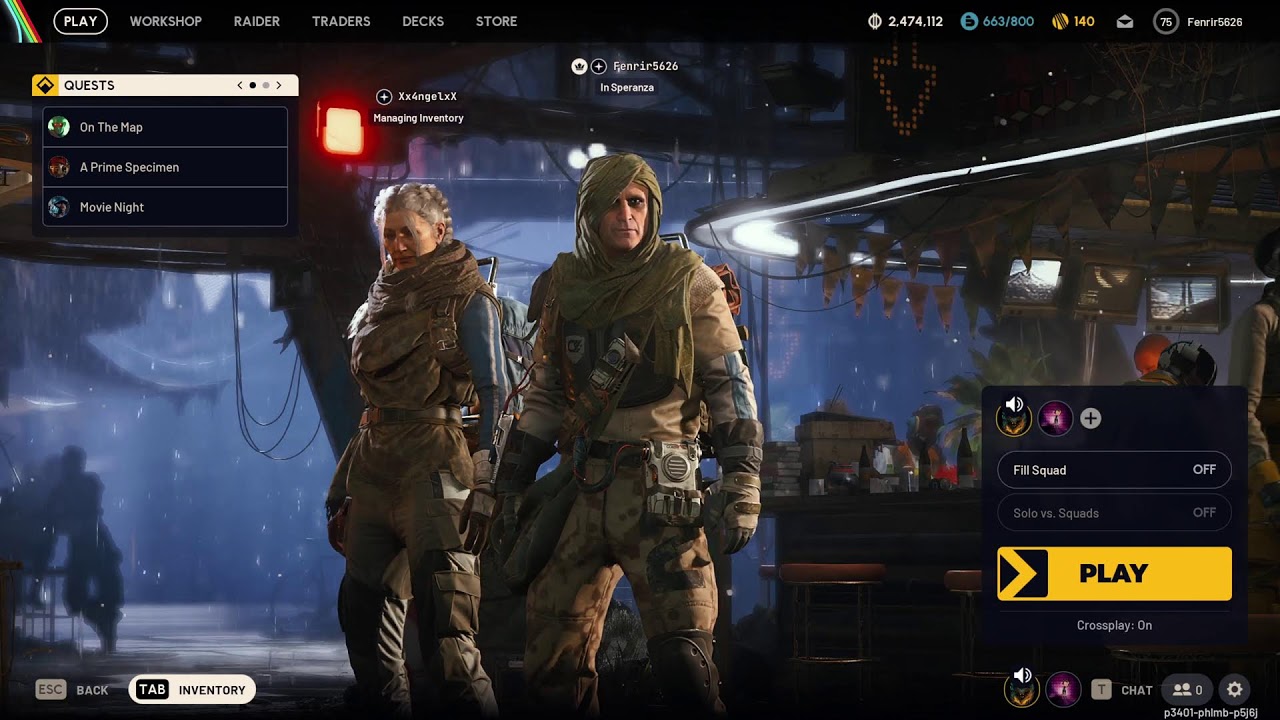1280x720 pixels.
Task: Go to next quests page arrow
Action: 279,85
